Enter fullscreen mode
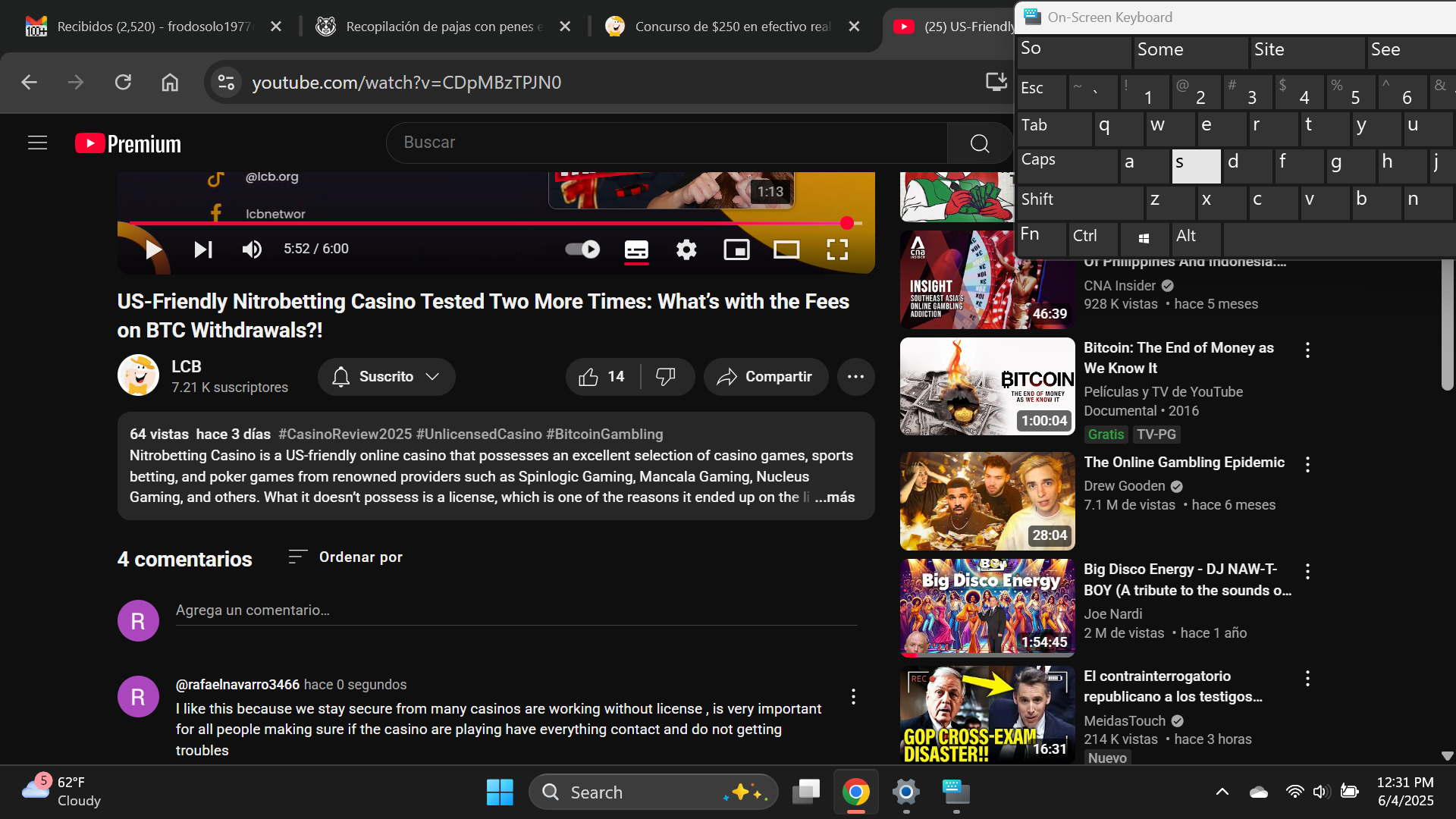The height and width of the screenshot is (819, 1456). [x=837, y=249]
